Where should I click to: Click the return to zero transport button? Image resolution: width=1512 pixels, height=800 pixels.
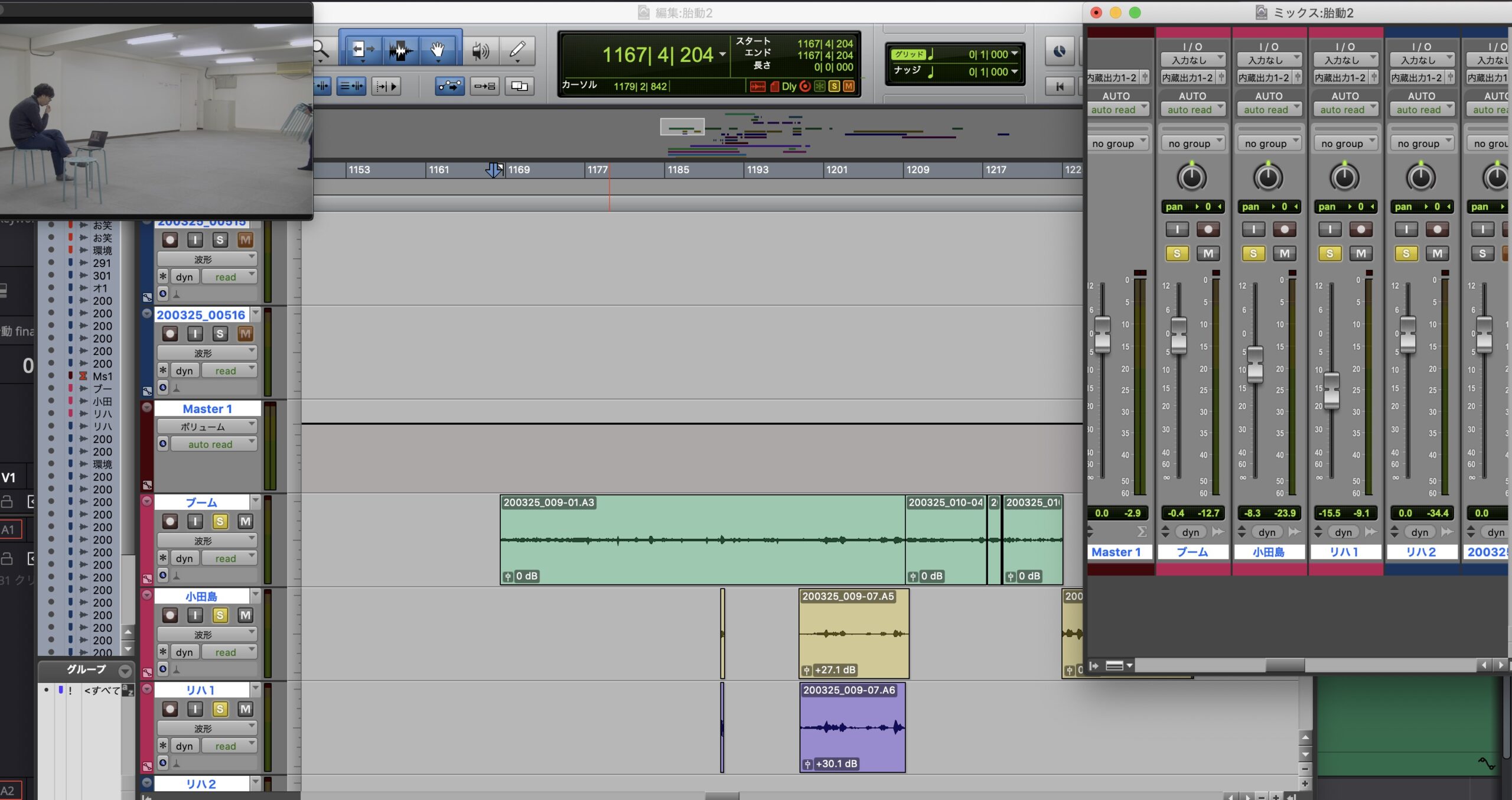[1060, 86]
